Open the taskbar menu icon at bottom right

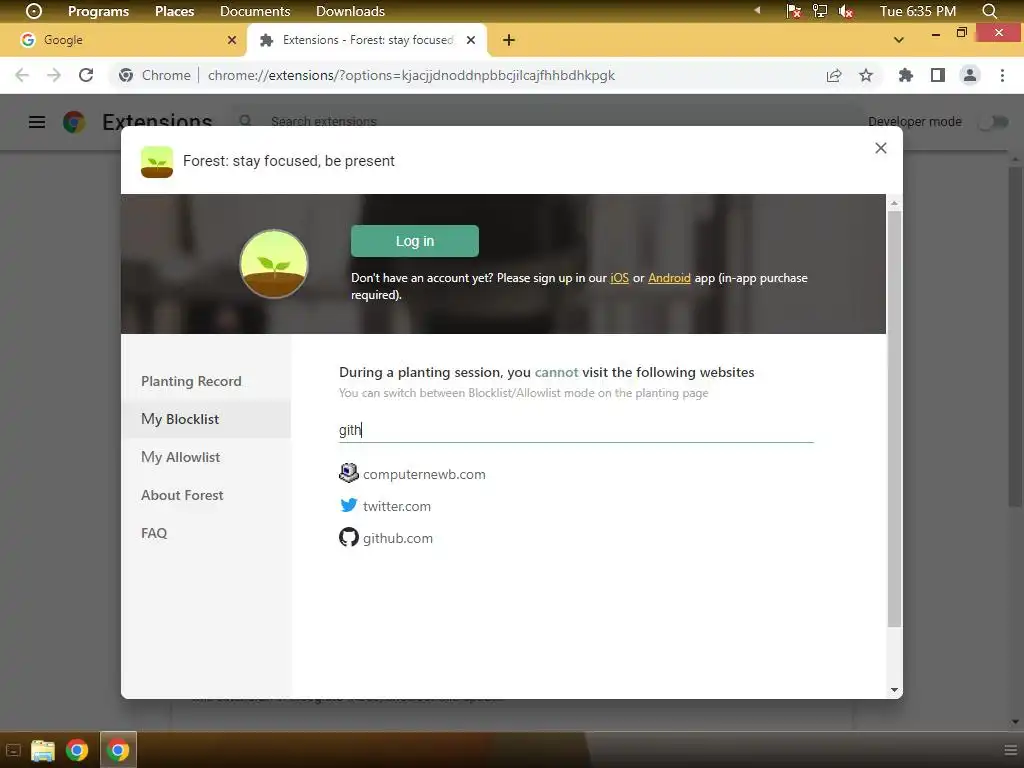click(x=1010, y=750)
